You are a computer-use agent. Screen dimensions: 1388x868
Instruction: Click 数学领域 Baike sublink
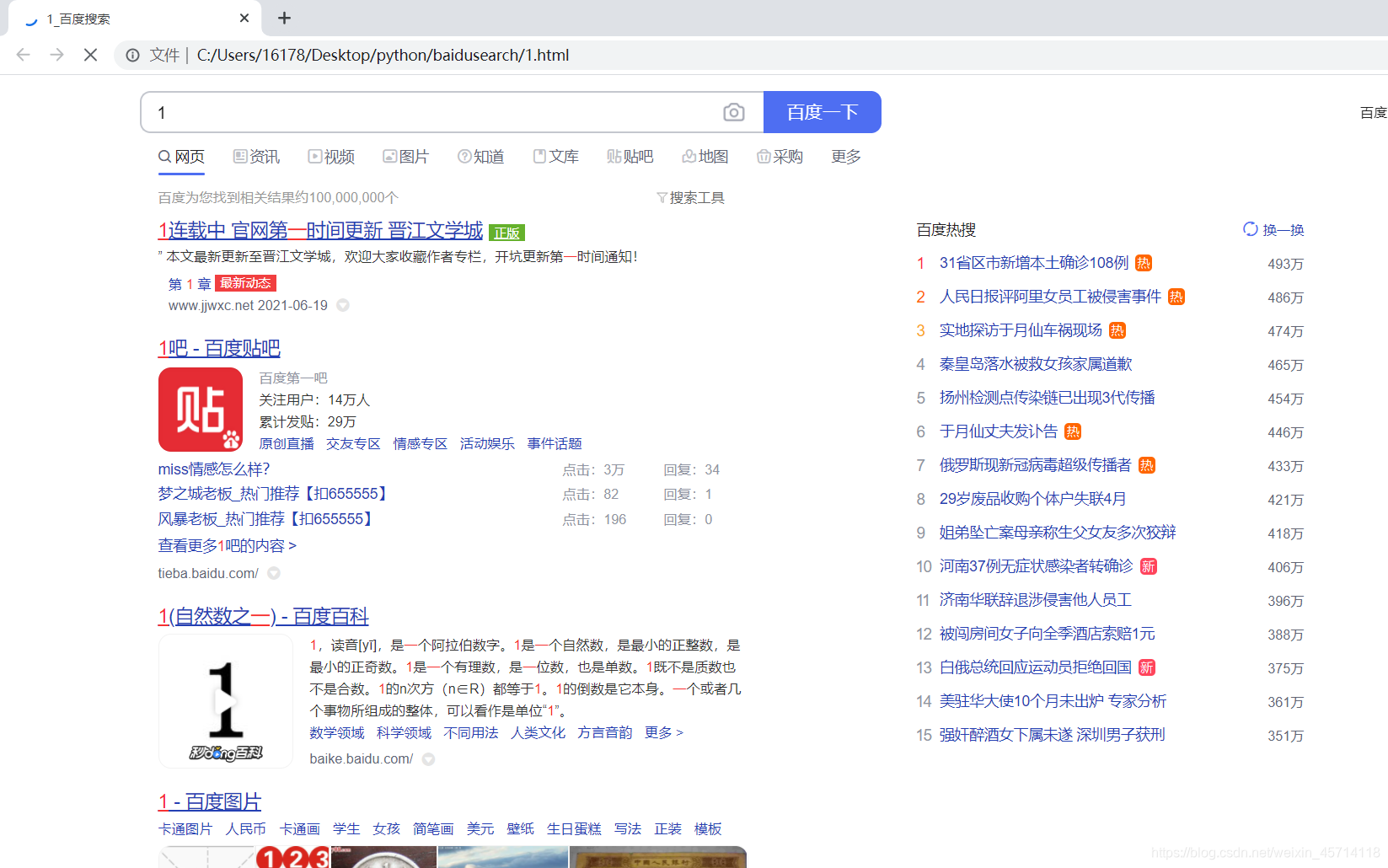click(x=337, y=732)
